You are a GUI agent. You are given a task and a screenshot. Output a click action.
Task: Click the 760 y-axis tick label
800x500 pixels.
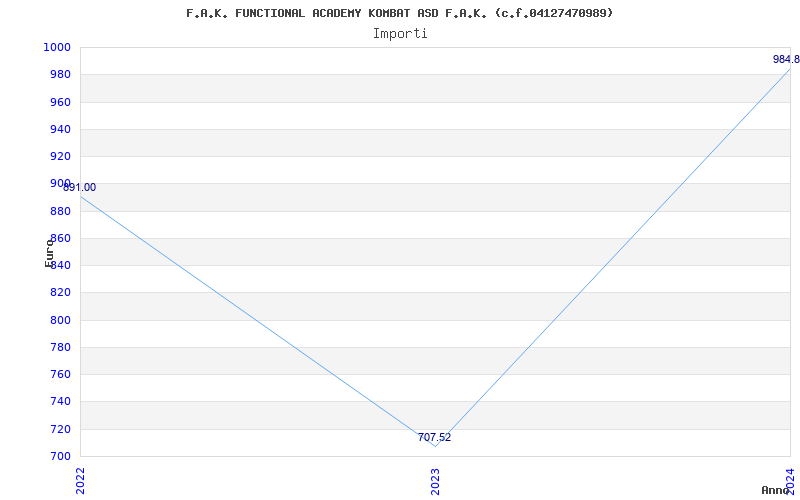click(x=60, y=374)
